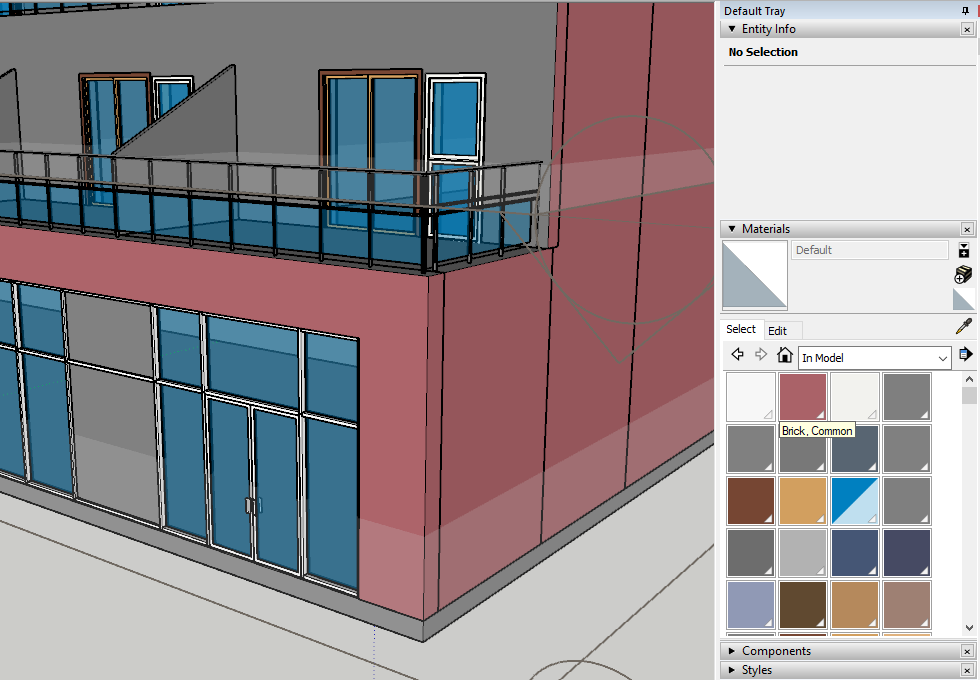Image resolution: width=980 pixels, height=680 pixels.
Task: Click the current material preview thumbnail
Action: [x=754, y=275]
